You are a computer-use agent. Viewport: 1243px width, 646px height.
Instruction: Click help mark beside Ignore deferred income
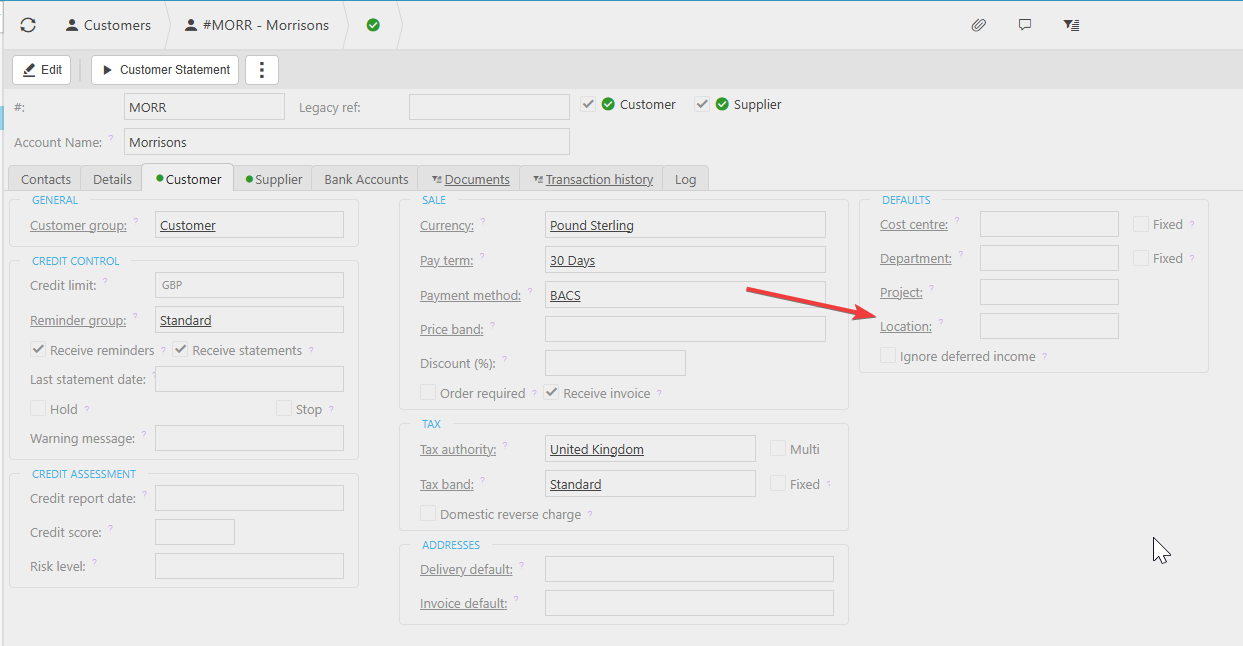[x=1045, y=356]
